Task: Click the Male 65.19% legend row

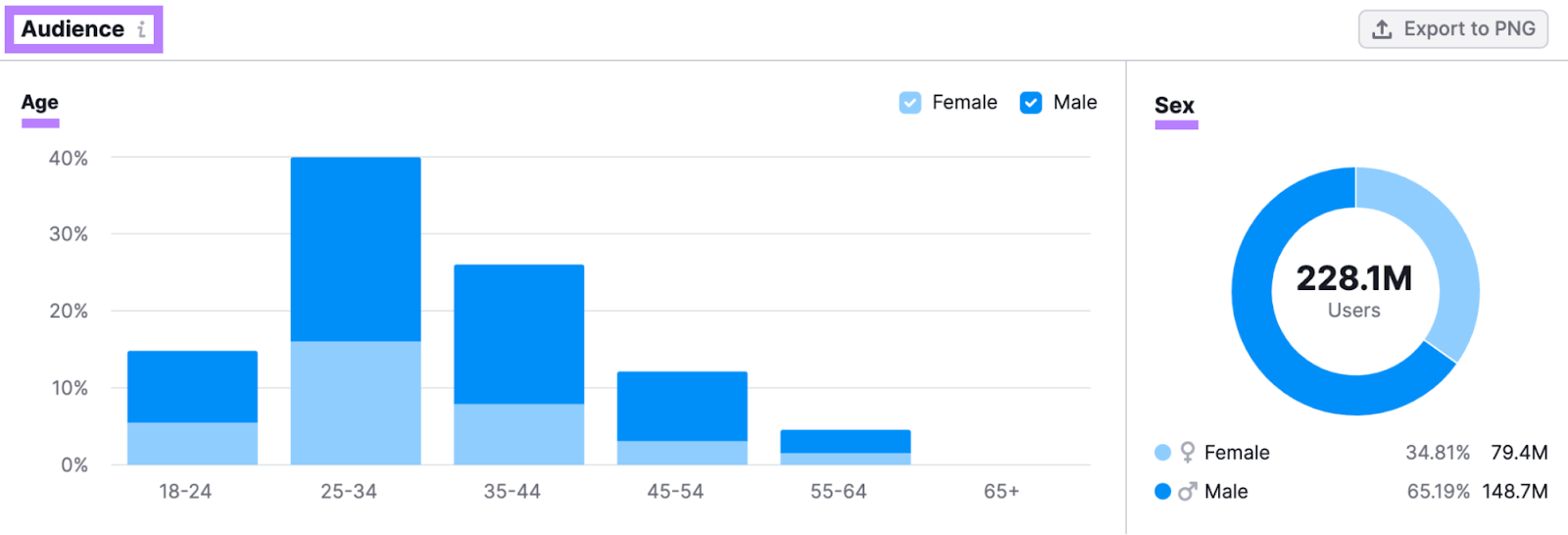Action: [x=1350, y=492]
